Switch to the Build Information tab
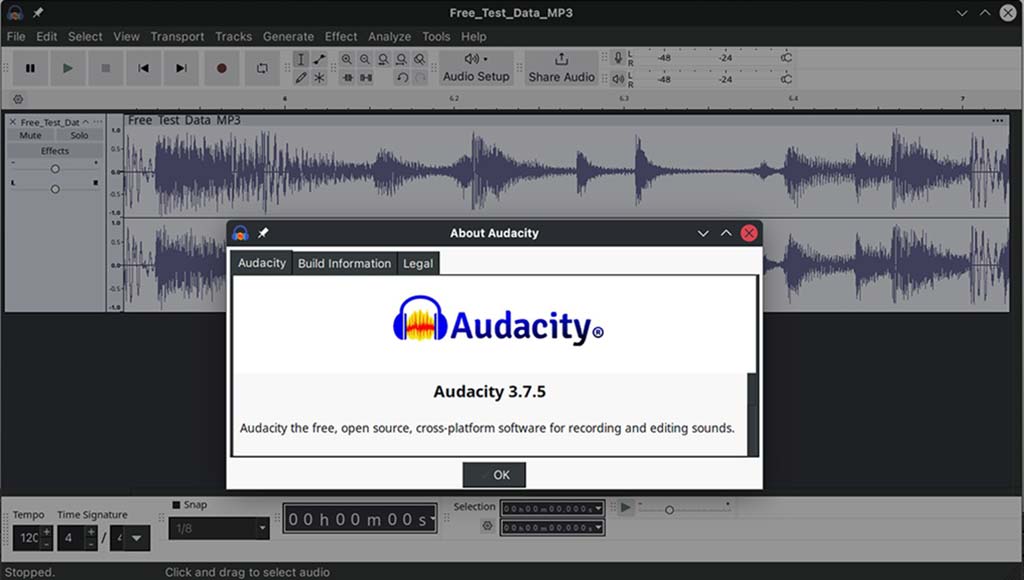 point(344,263)
